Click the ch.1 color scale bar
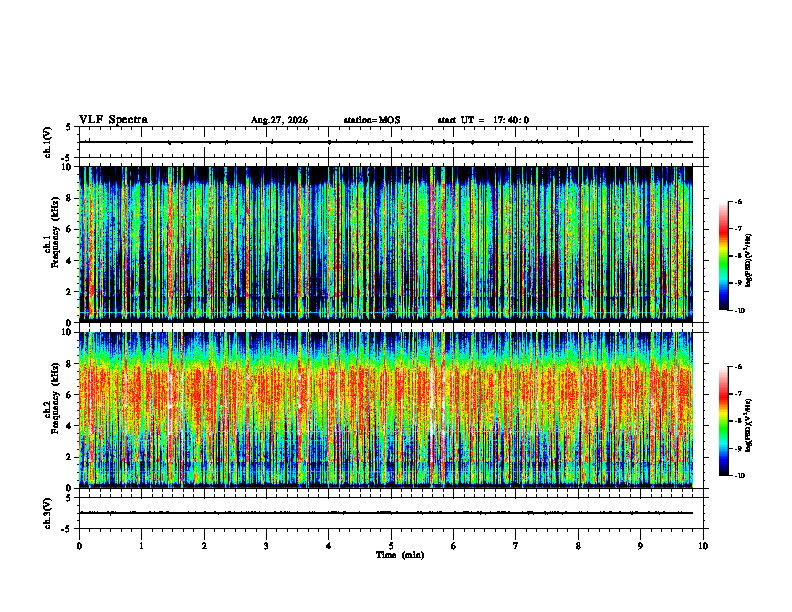Image resolution: width=792 pixels, height=612 pixels. point(723,256)
